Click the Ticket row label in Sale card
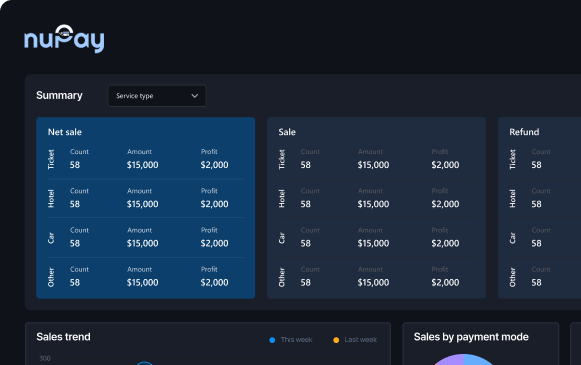This screenshot has height=365, width=581. [282, 159]
